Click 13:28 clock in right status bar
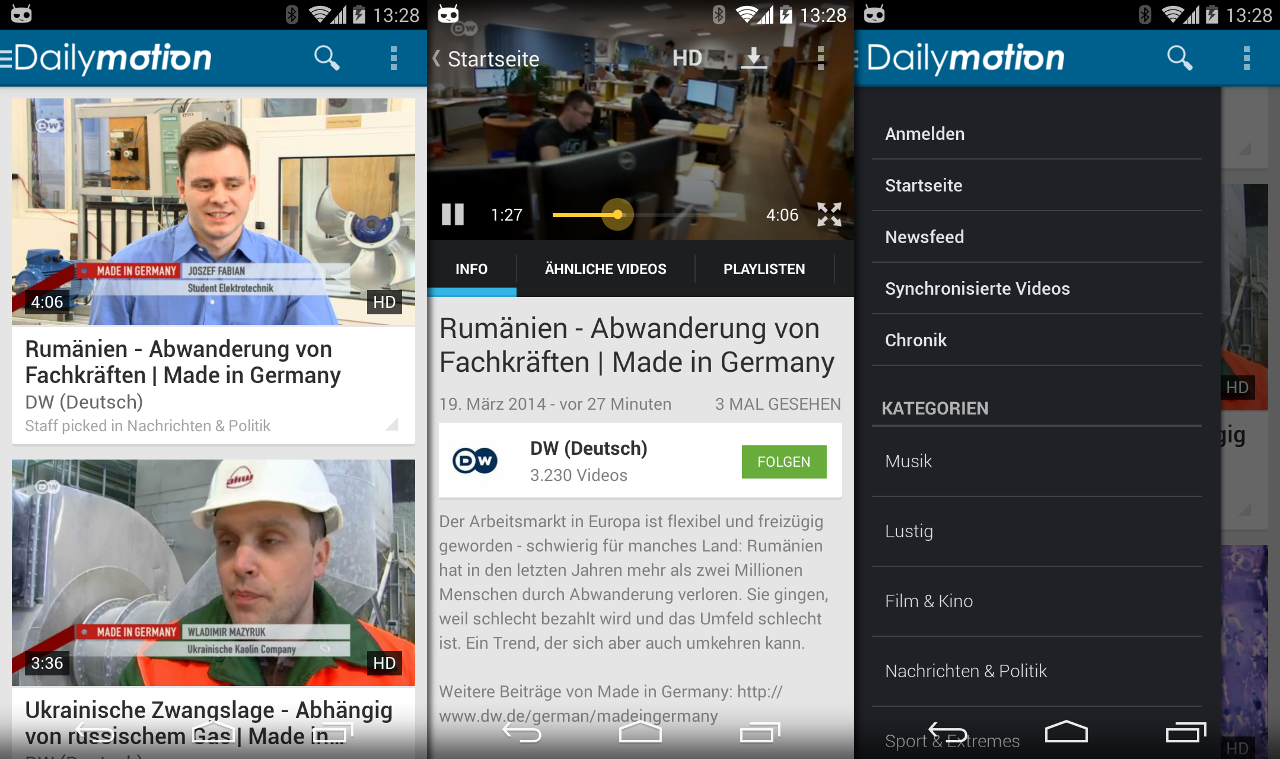Viewport: 1280px width, 759px height. click(1248, 15)
